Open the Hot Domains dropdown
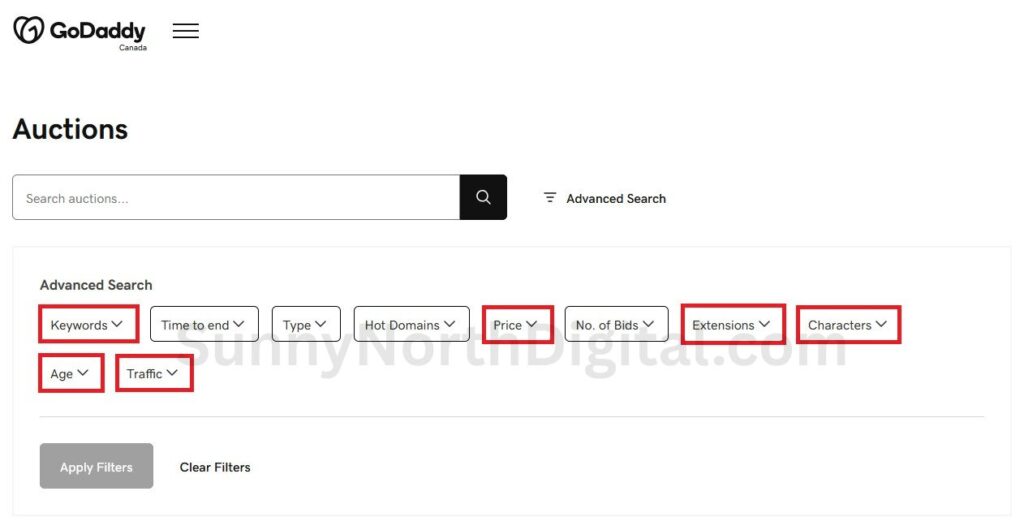This screenshot has height=530, width=1024. pos(410,324)
